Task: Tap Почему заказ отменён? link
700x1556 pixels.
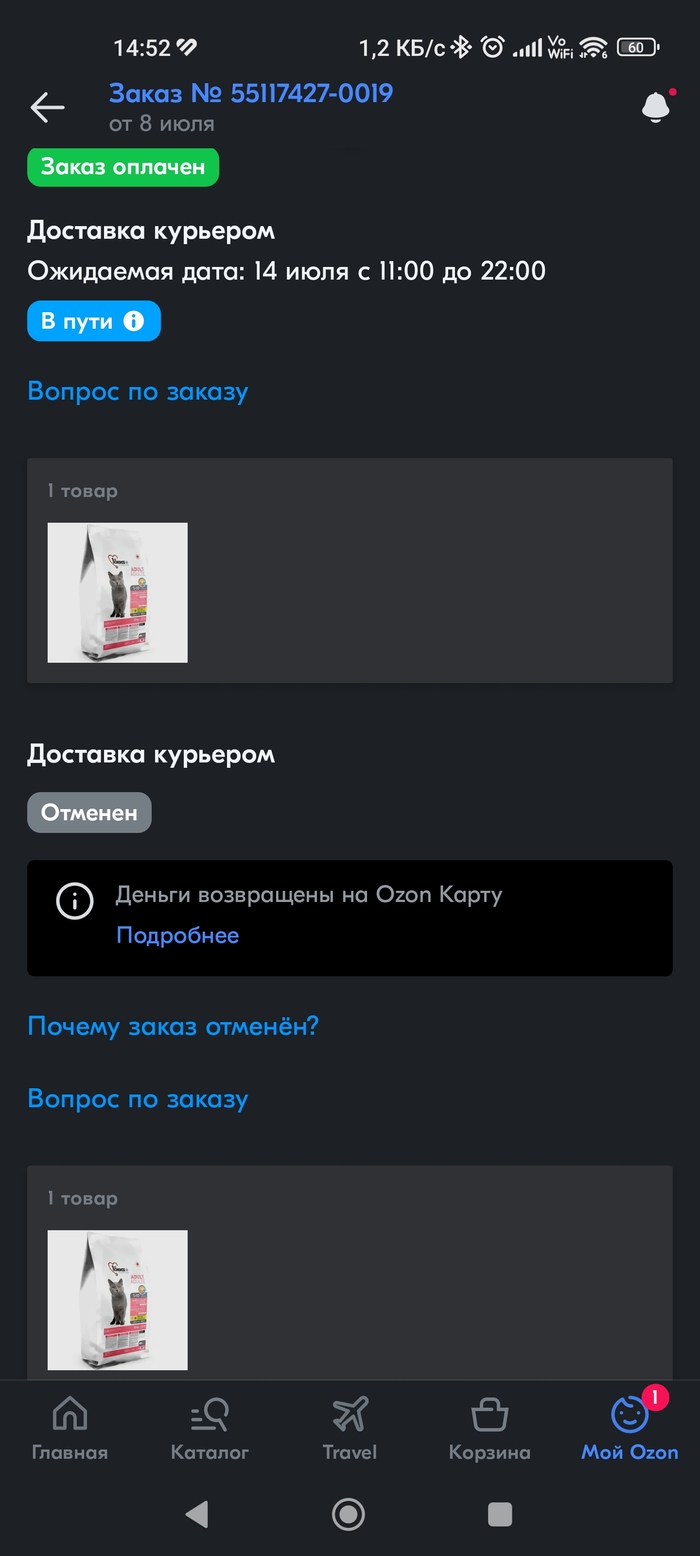Action: point(173,1026)
